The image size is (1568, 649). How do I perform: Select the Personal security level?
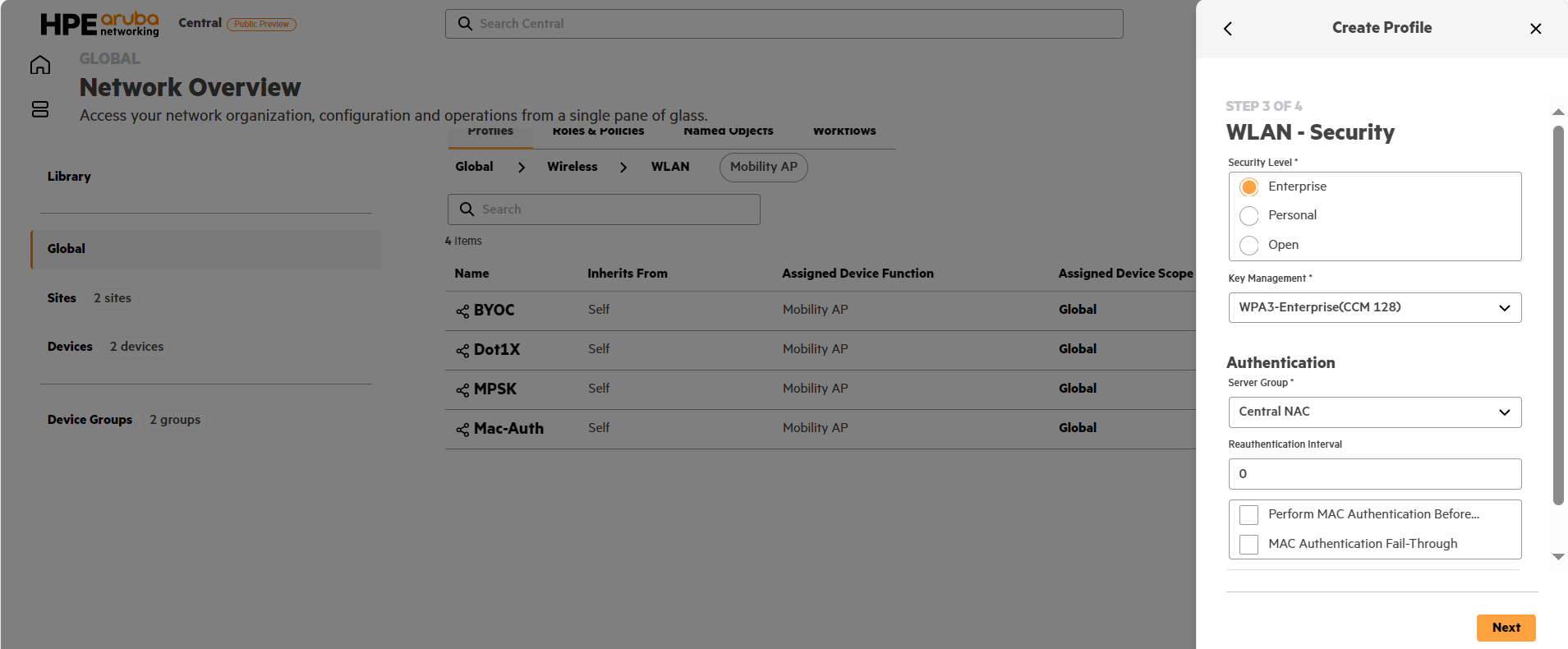(x=1249, y=216)
